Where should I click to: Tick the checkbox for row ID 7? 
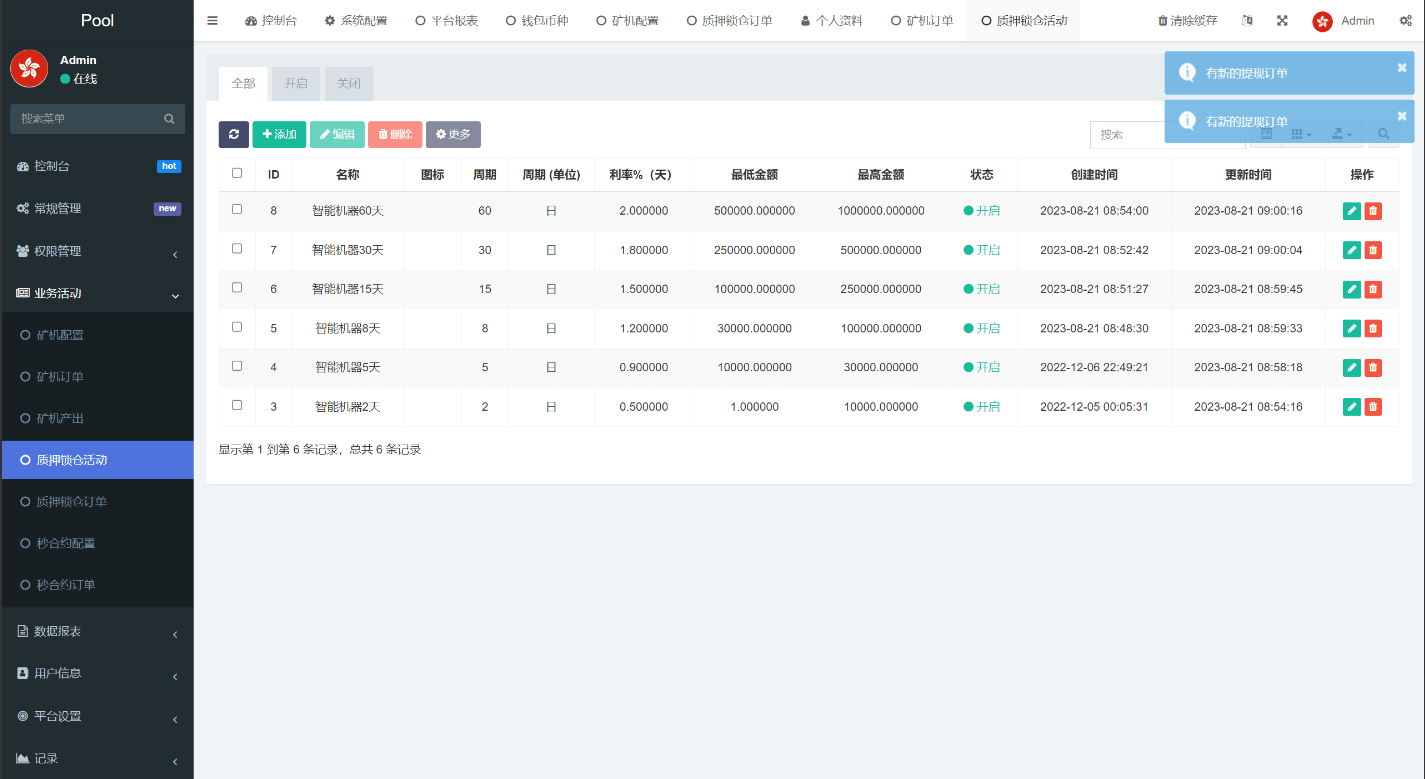click(237, 249)
